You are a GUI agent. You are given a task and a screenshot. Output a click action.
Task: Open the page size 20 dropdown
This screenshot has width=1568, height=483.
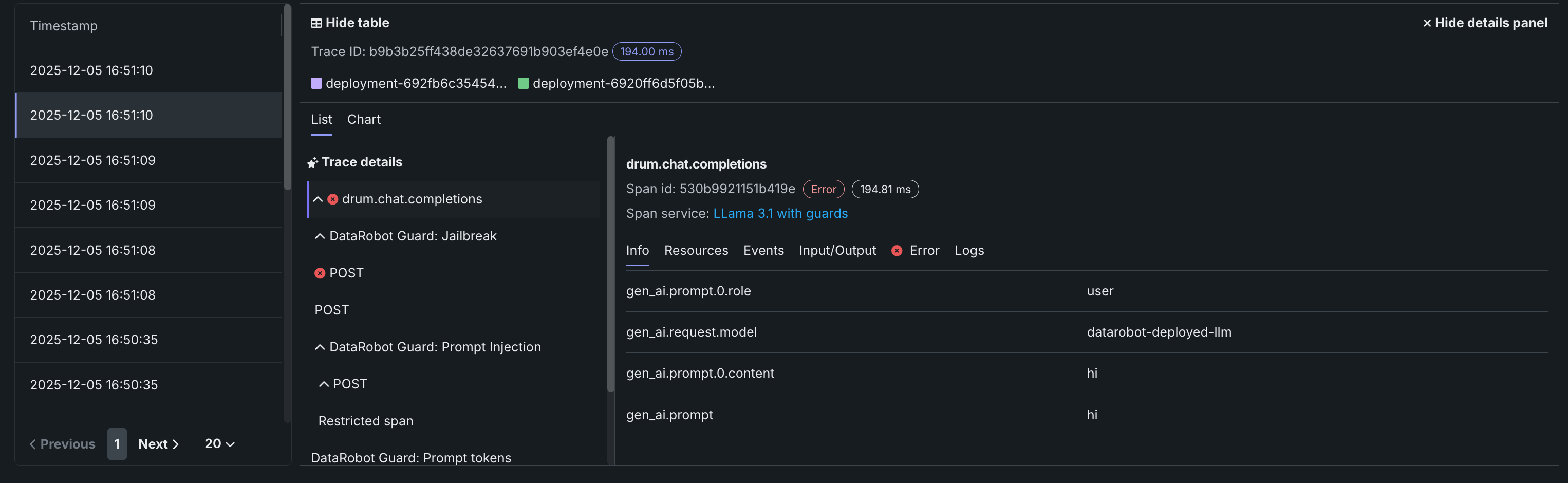(x=219, y=444)
